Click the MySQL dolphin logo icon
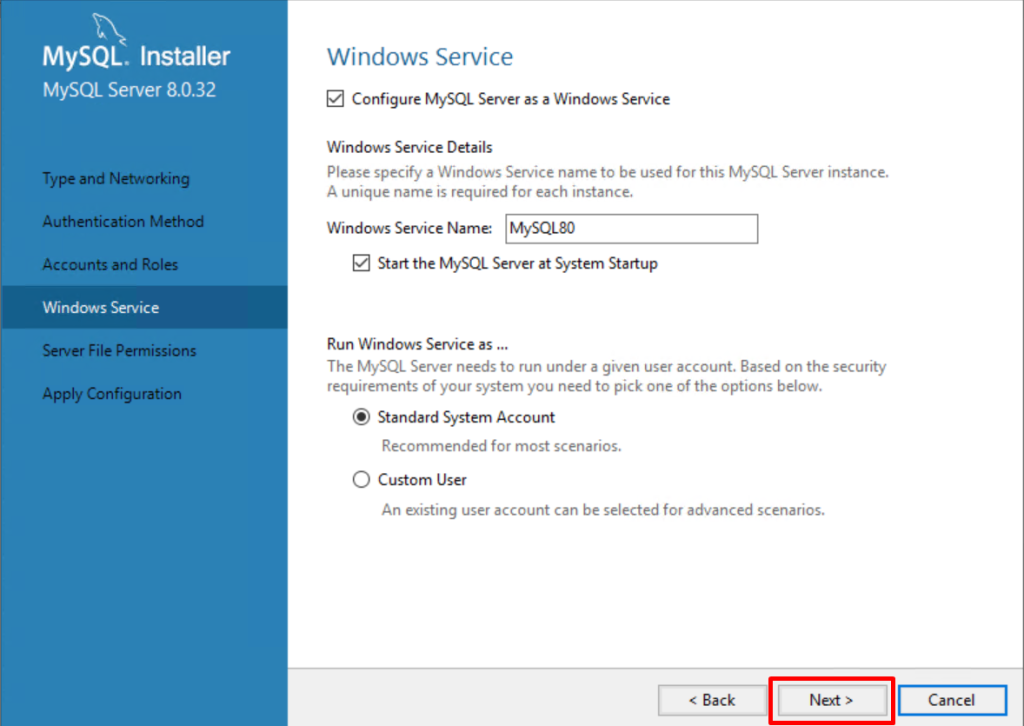Image resolution: width=1024 pixels, height=726 pixels. pyautogui.click(x=108, y=29)
